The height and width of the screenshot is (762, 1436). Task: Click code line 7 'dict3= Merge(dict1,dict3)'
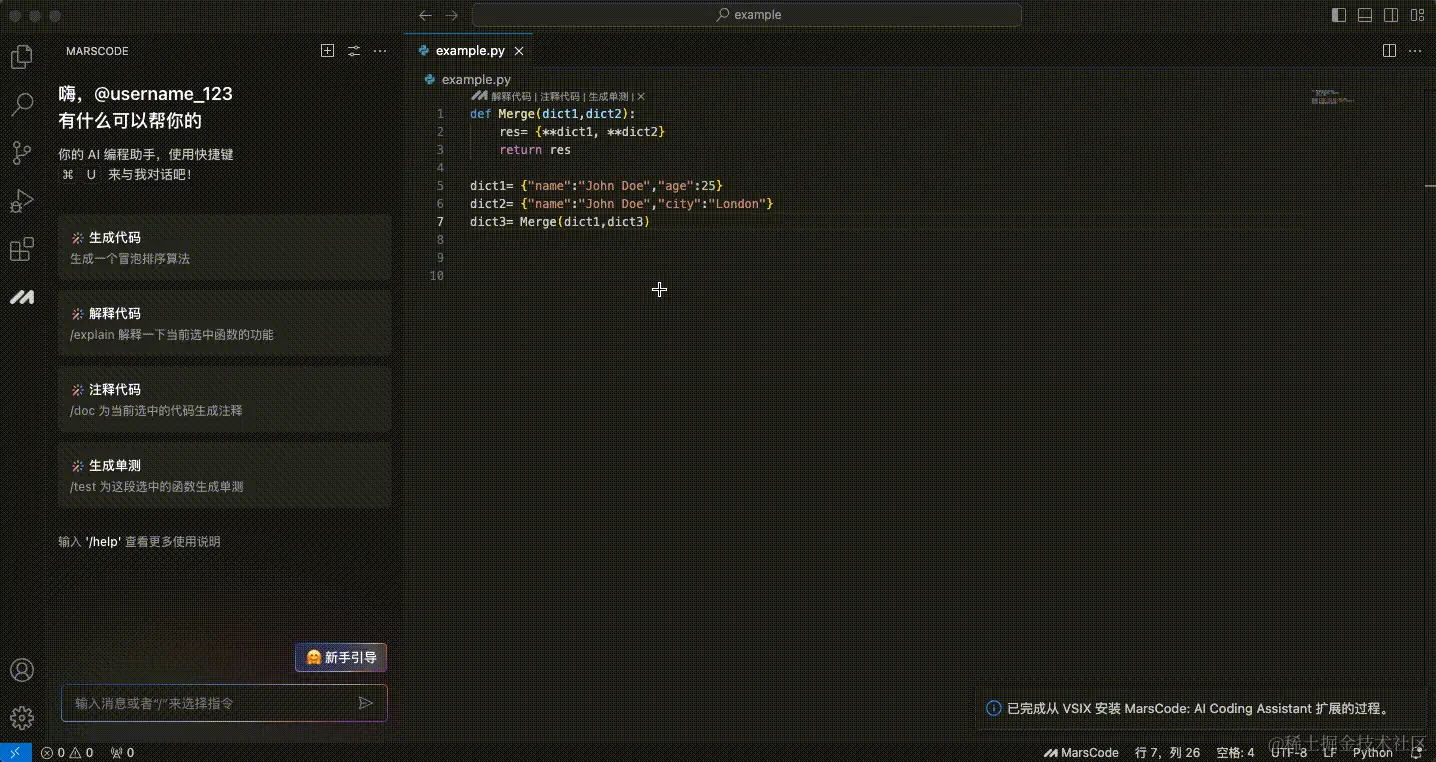coord(560,222)
